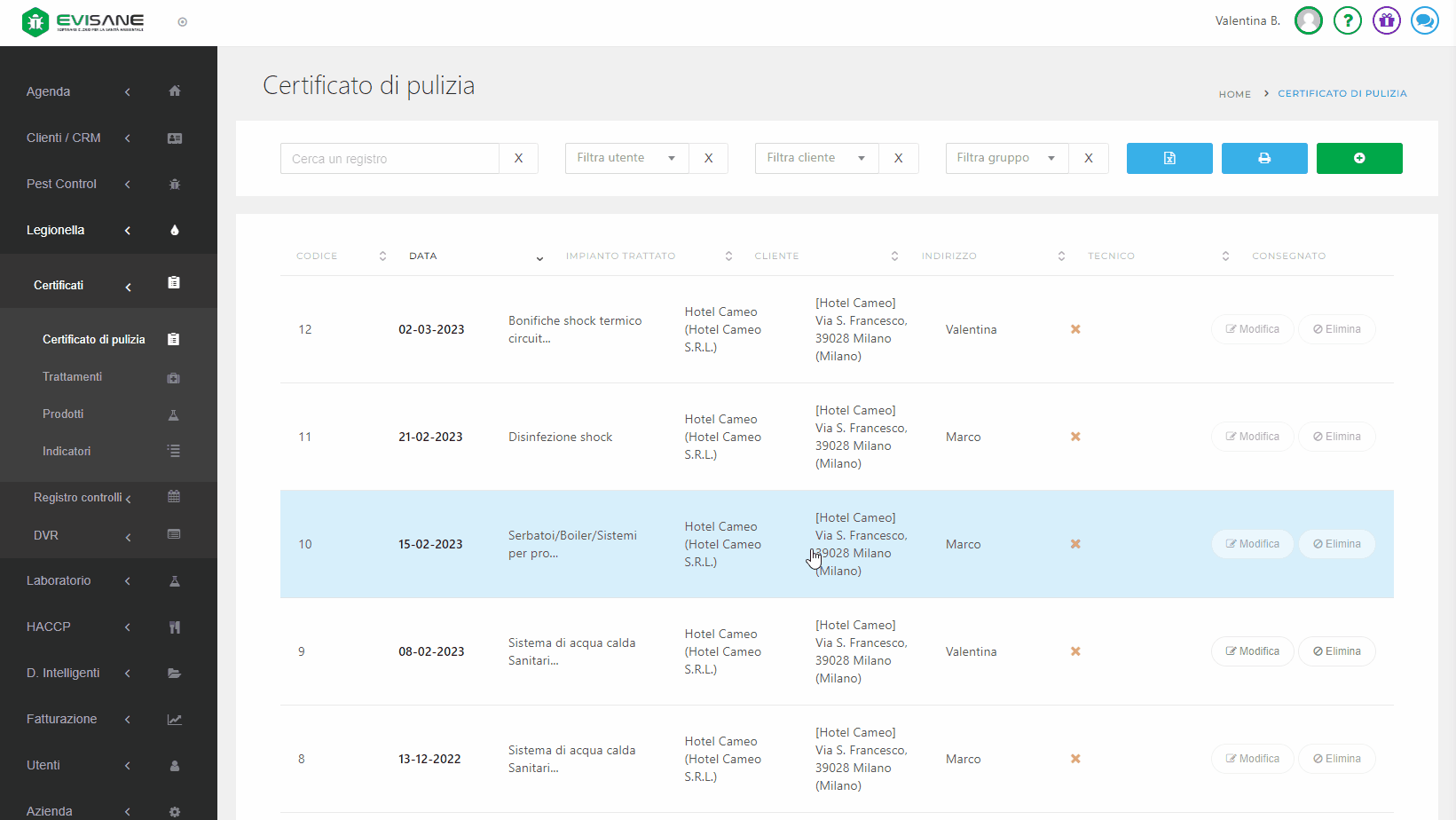Click the Cerca un registro search field
1456x820 pixels.
390,159
